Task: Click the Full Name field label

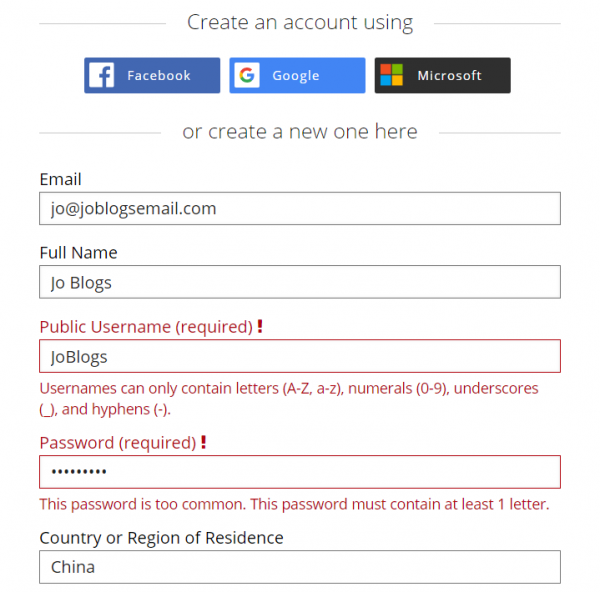Action: 78,253
